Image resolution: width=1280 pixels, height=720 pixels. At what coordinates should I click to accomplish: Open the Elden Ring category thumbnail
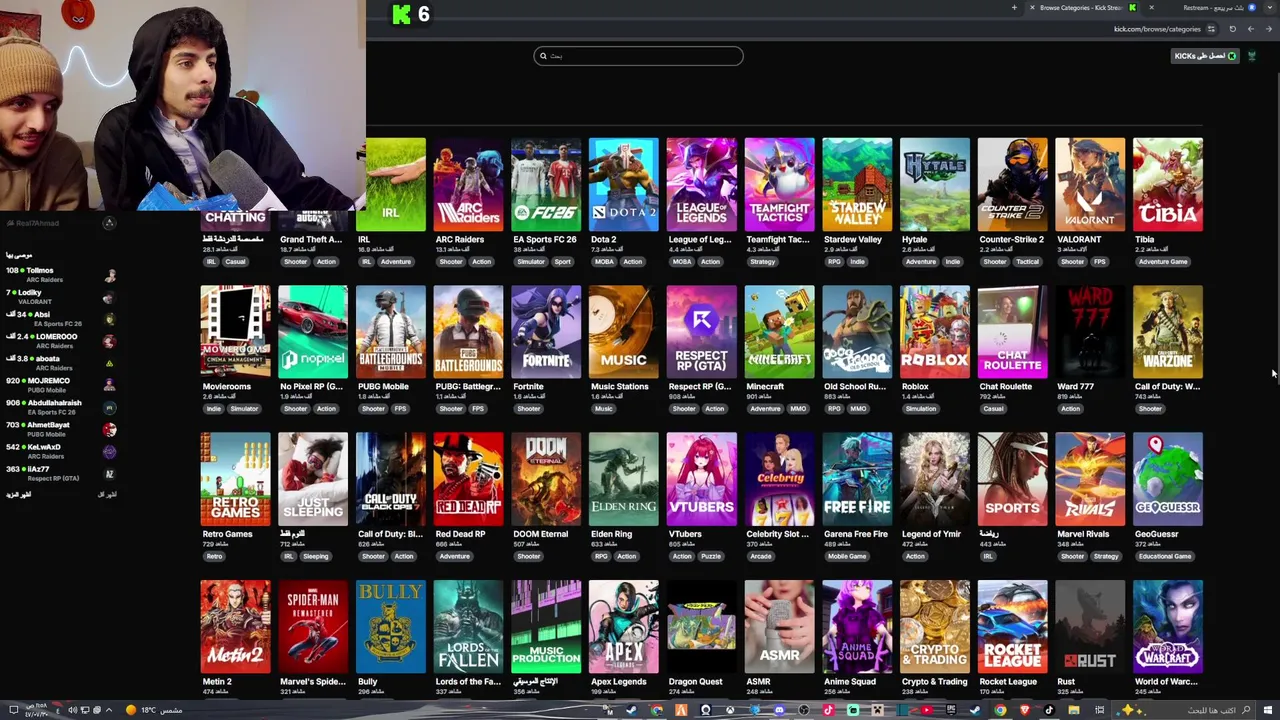pyautogui.click(x=624, y=479)
